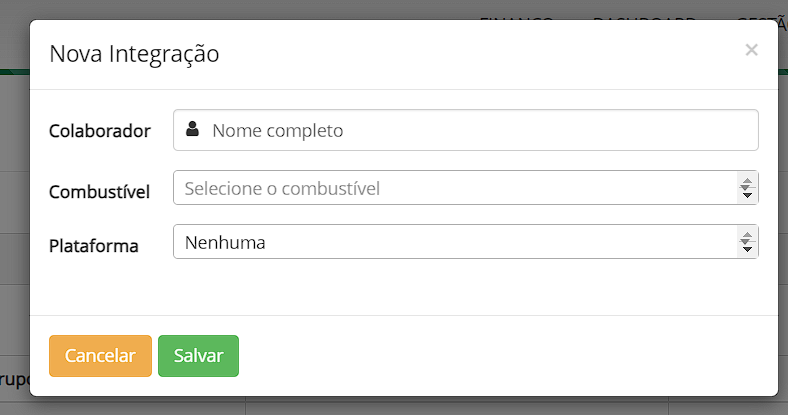Click the Nova Integração dialog title

tap(134, 54)
